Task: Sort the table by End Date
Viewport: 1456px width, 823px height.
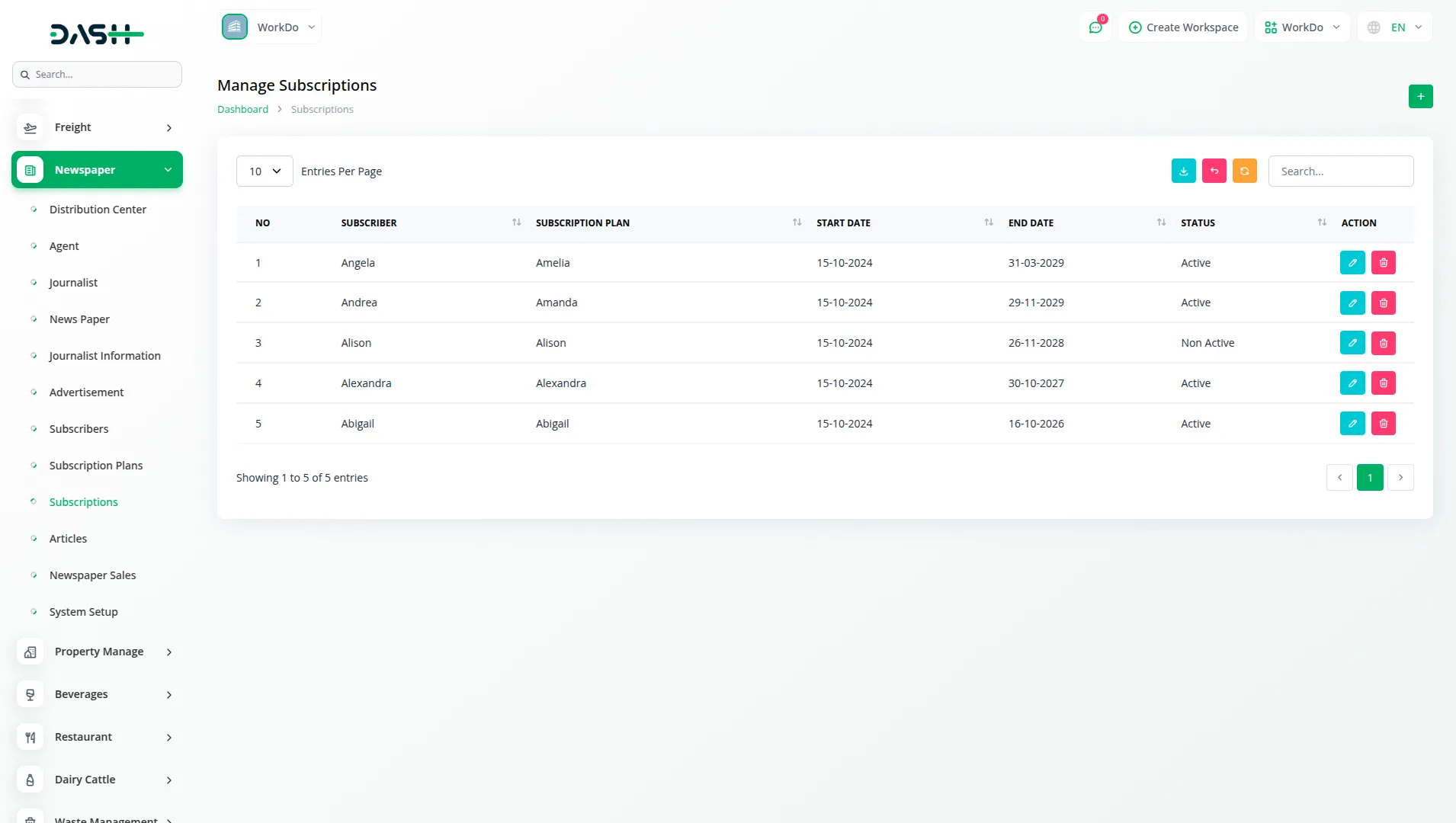Action: pos(1160,223)
